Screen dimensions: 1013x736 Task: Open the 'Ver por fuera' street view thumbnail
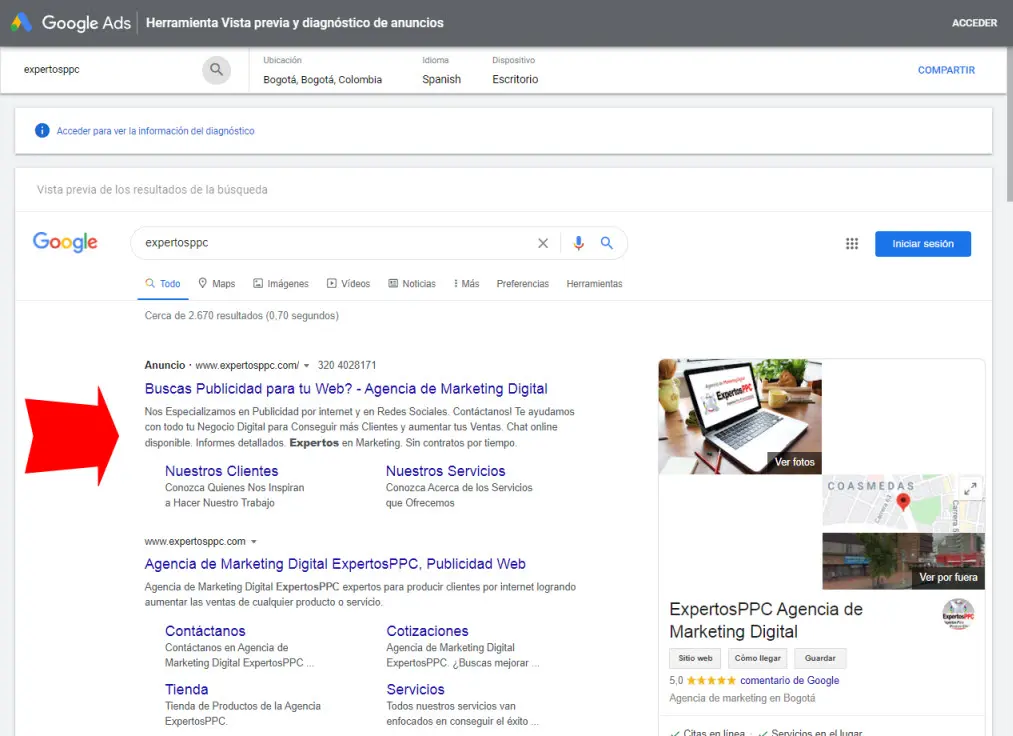point(903,561)
